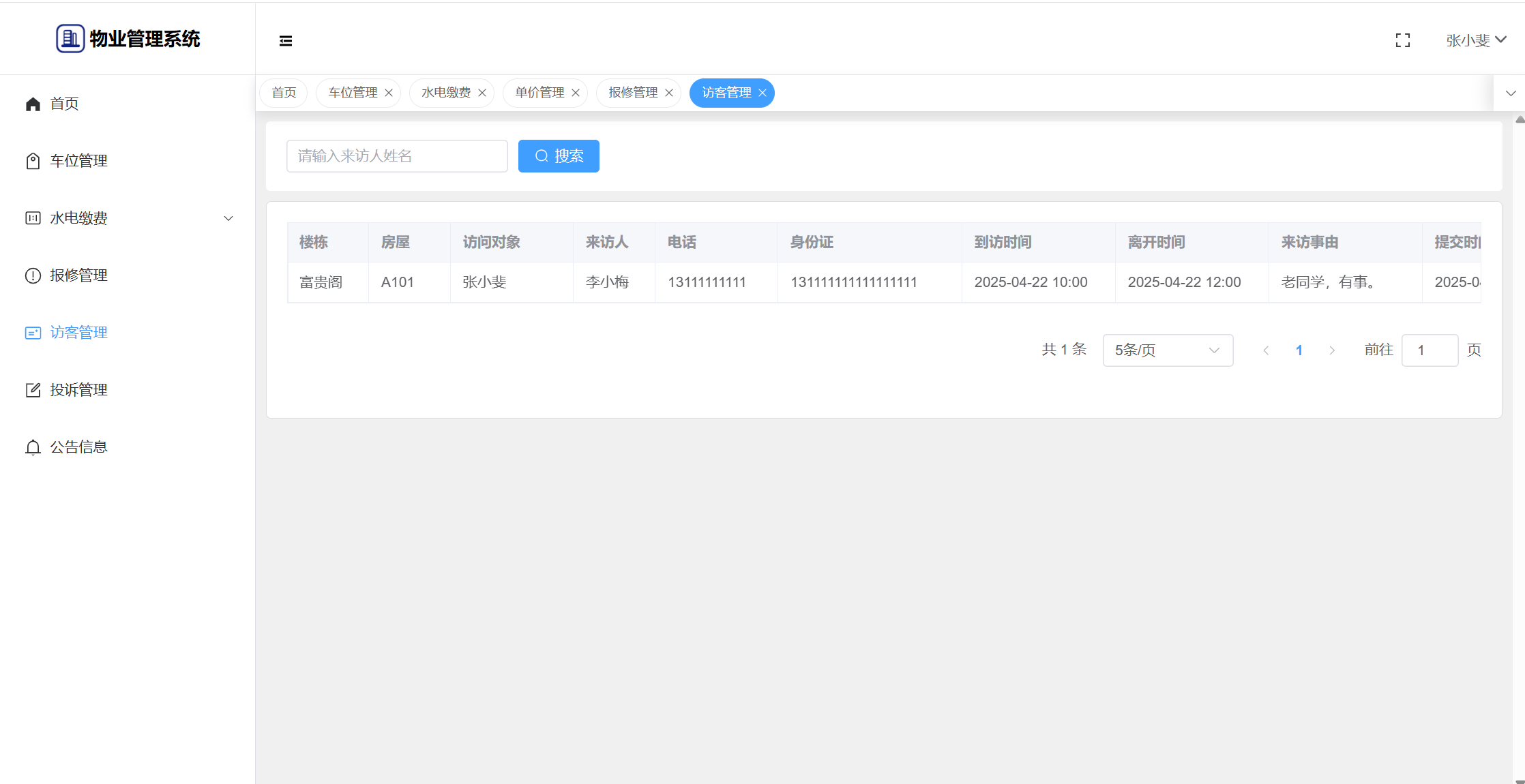This screenshot has height=784, width=1525.
Task: Expand the 水电缴费 submenu
Action: (228, 218)
